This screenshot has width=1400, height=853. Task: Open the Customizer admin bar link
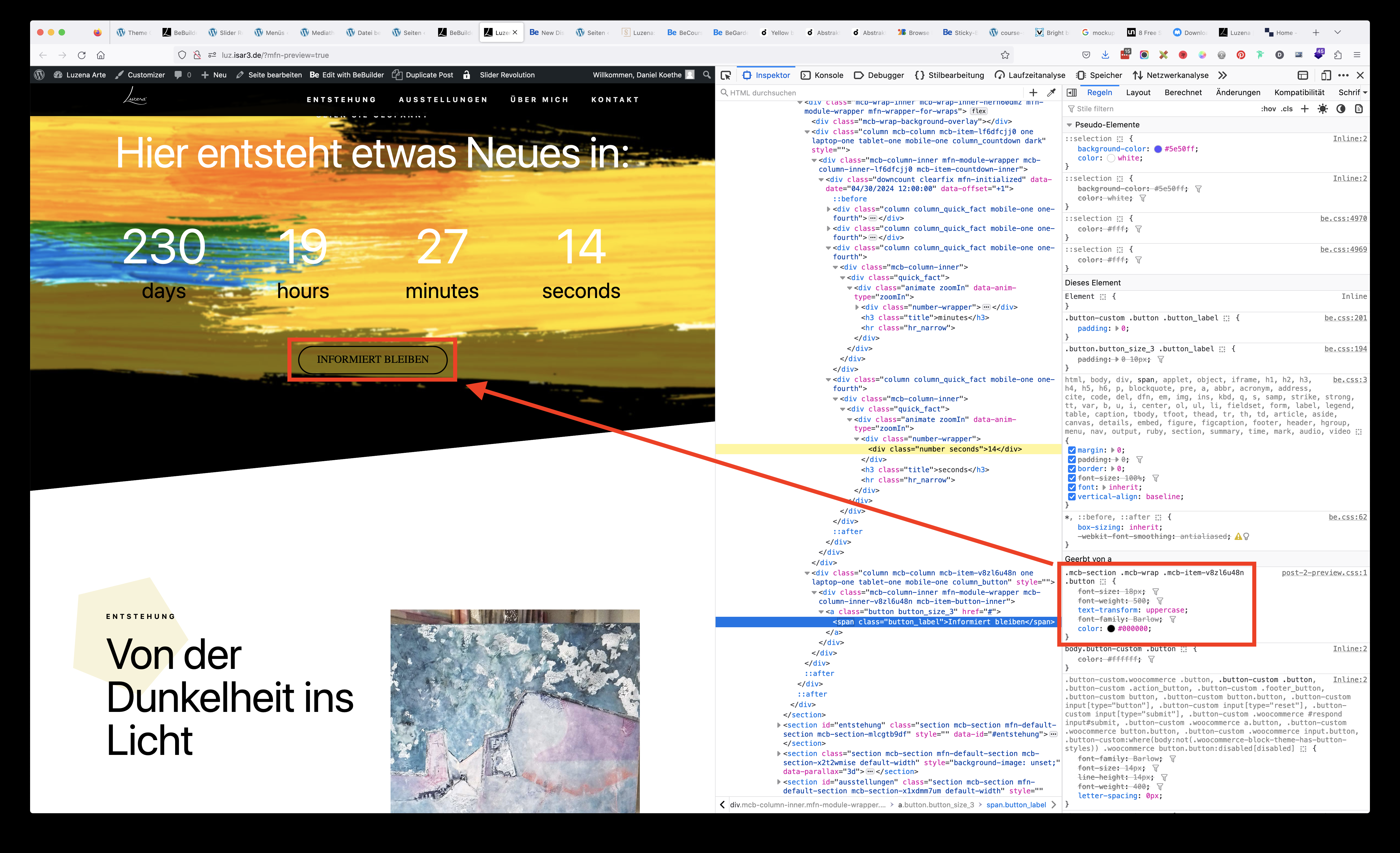[140, 74]
